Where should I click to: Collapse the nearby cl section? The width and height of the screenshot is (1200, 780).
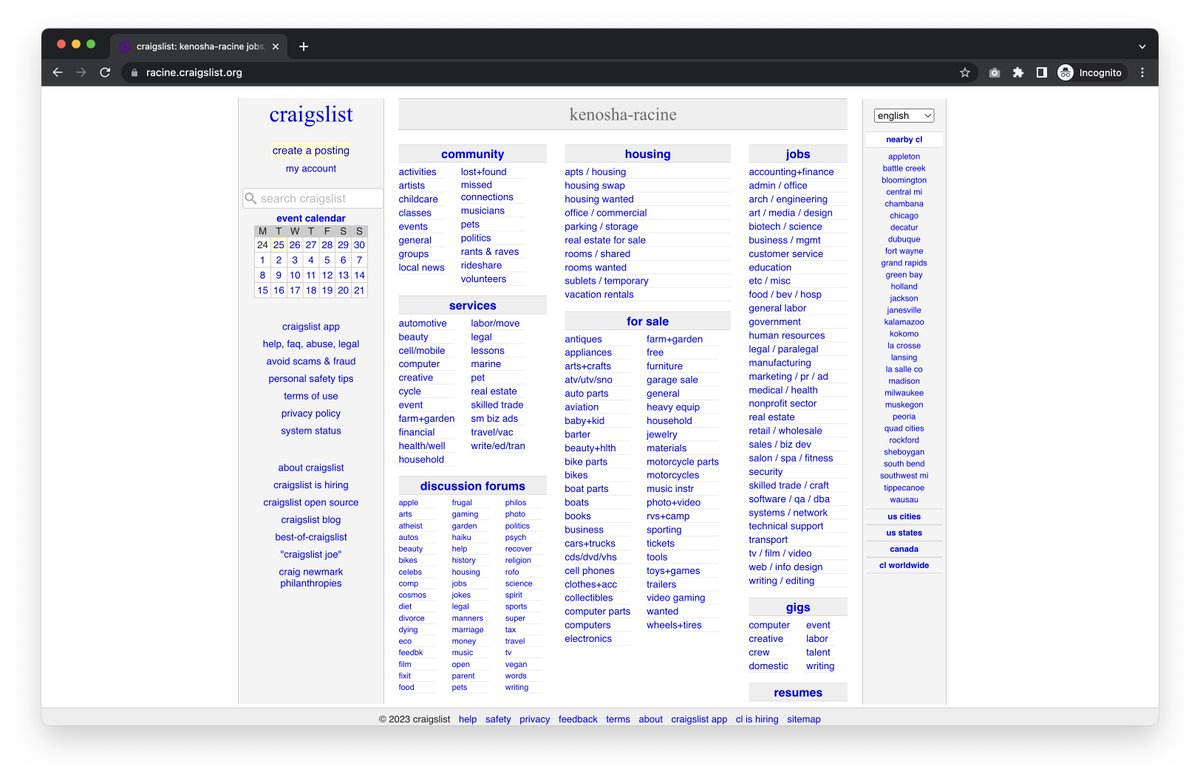[x=904, y=140]
